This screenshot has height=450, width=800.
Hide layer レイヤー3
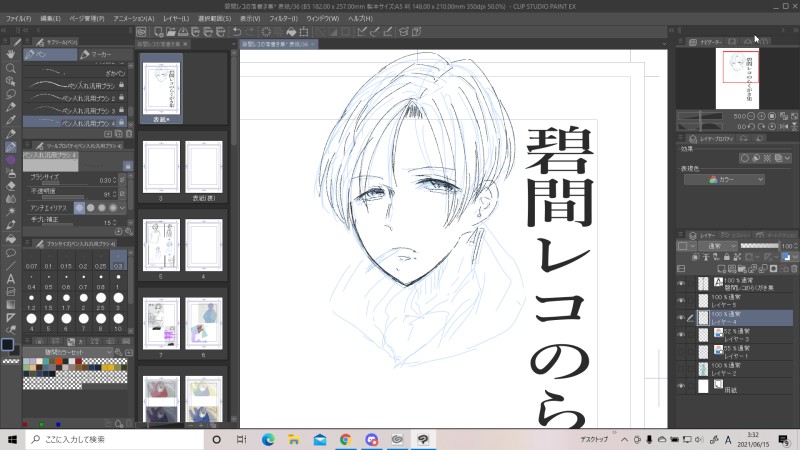681,335
